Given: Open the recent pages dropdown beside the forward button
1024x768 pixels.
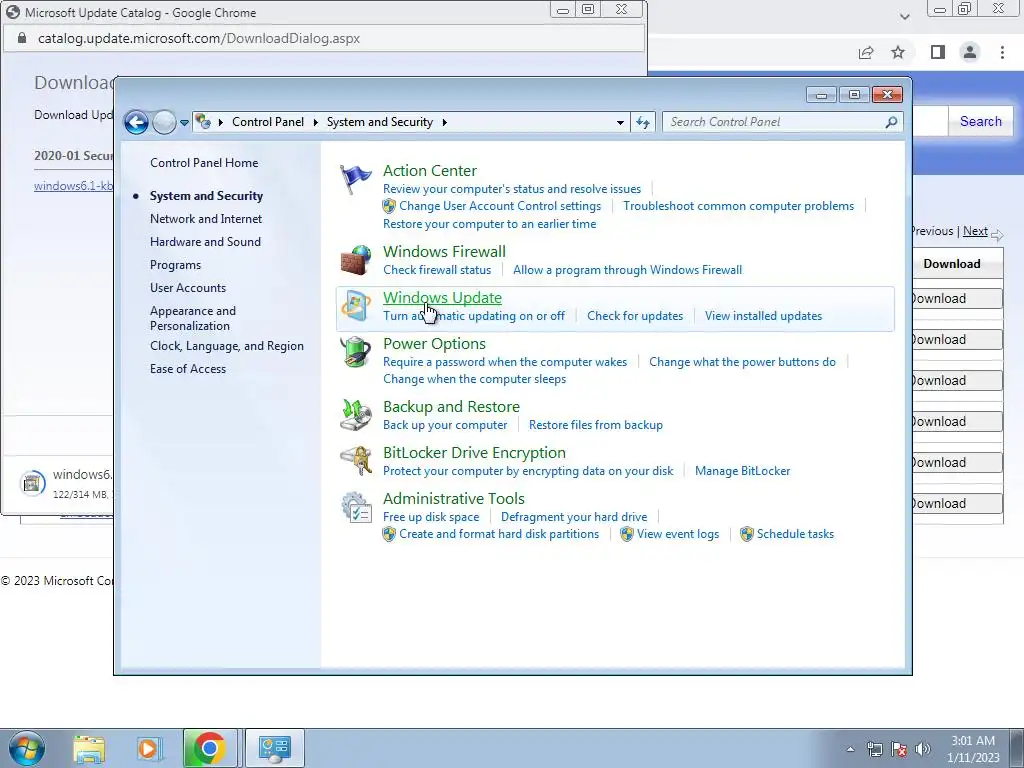Looking at the screenshot, I should 184,123.
